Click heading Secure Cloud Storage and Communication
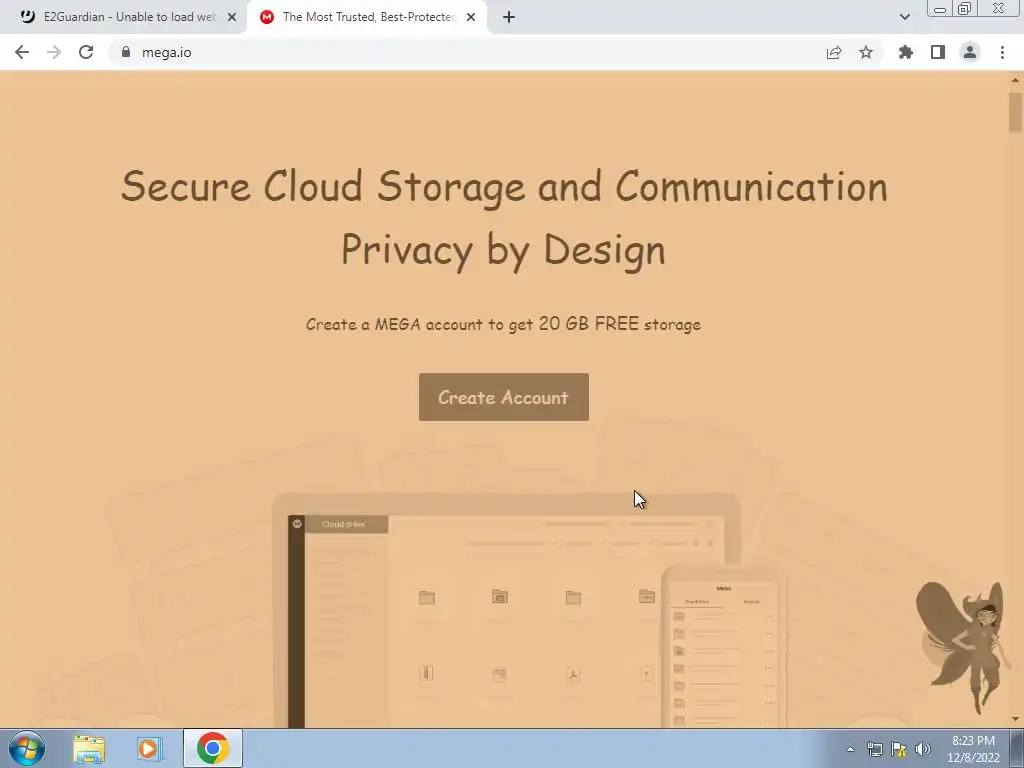The width and height of the screenshot is (1024, 768). (x=504, y=187)
